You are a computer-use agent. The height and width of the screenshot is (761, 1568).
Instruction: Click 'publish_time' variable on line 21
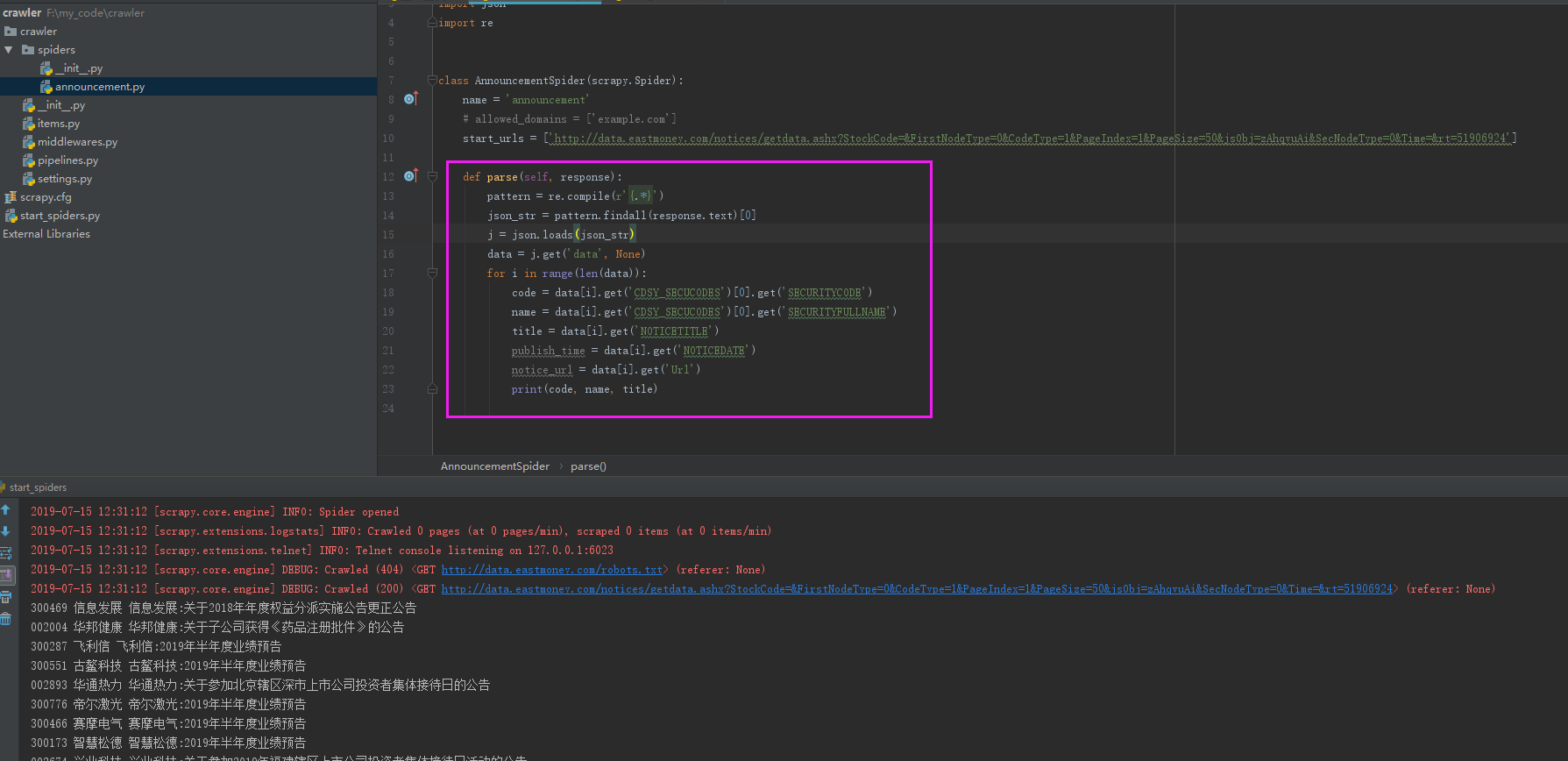tap(548, 351)
